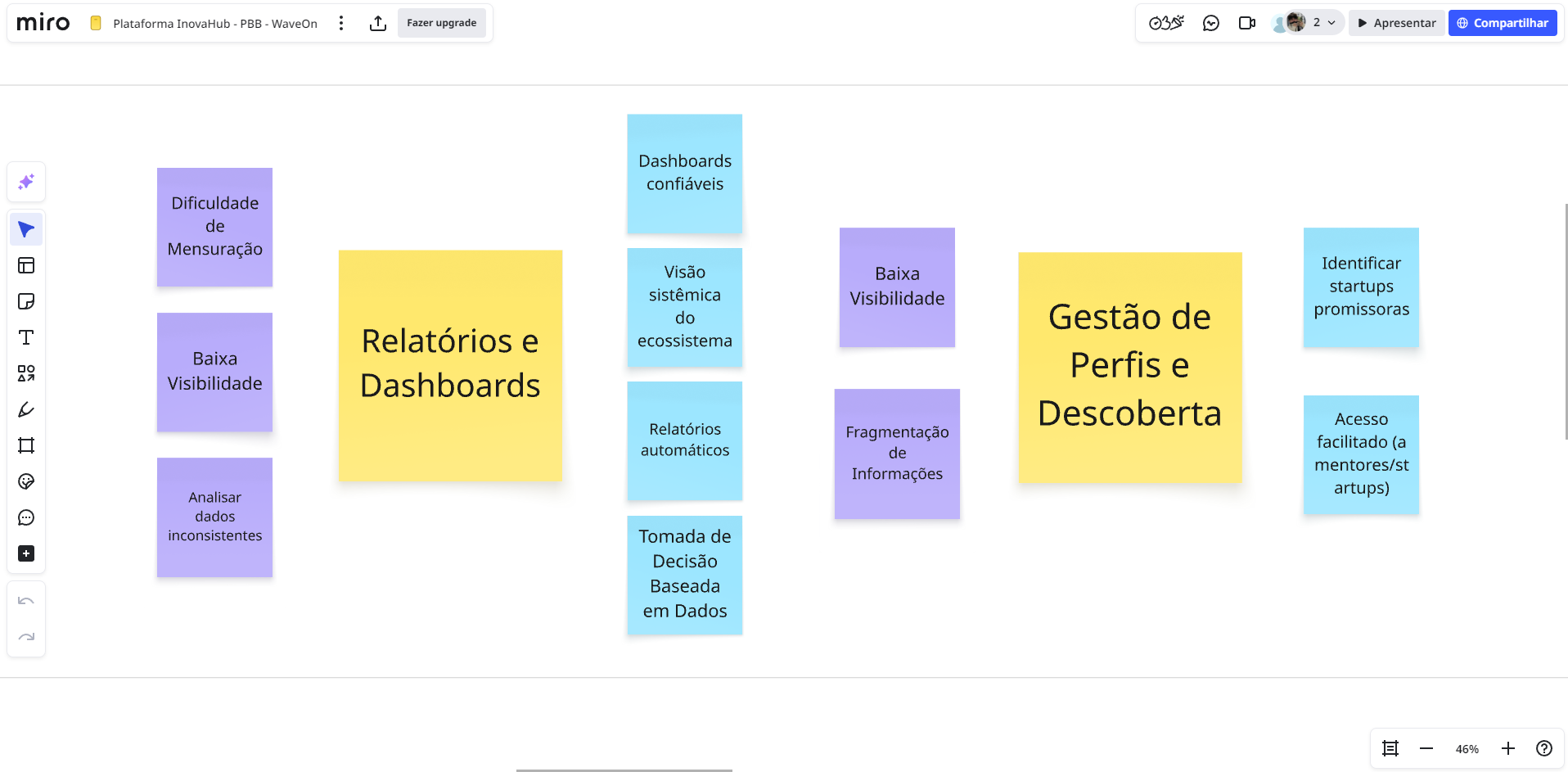Open the Comment tool
1568x772 pixels.
[26, 517]
